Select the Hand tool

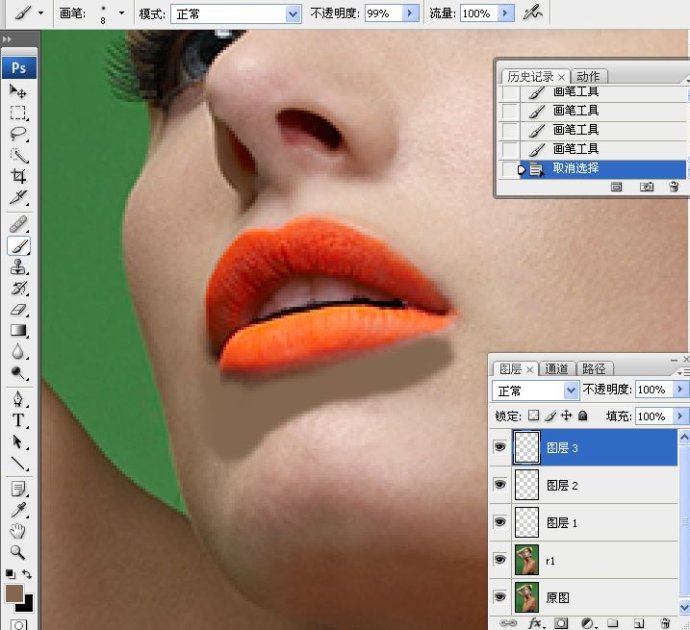18,531
